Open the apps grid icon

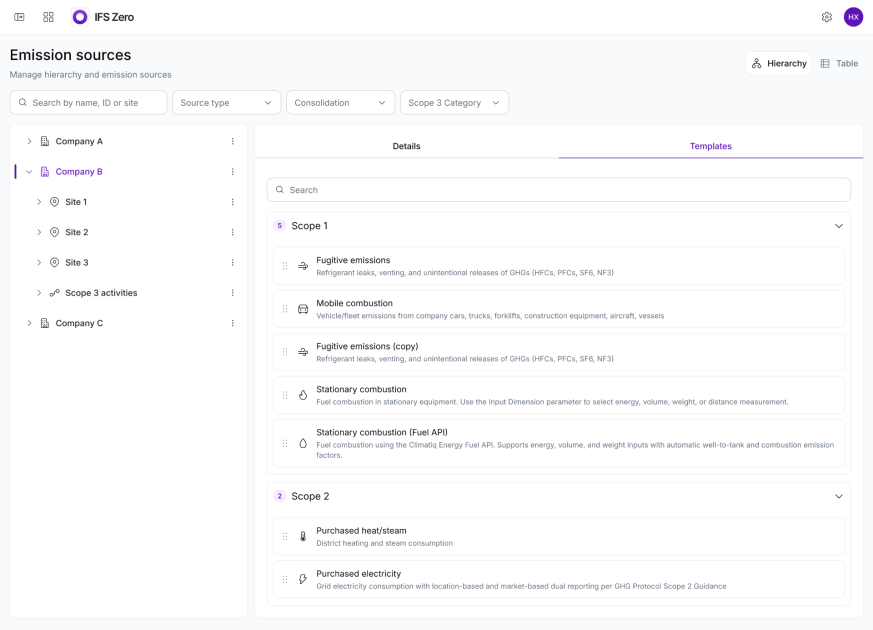[x=48, y=17]
